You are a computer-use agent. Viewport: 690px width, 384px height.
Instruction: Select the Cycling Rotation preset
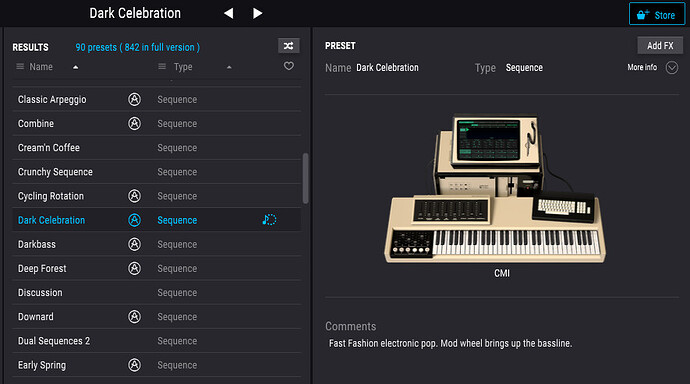(157, 196)
